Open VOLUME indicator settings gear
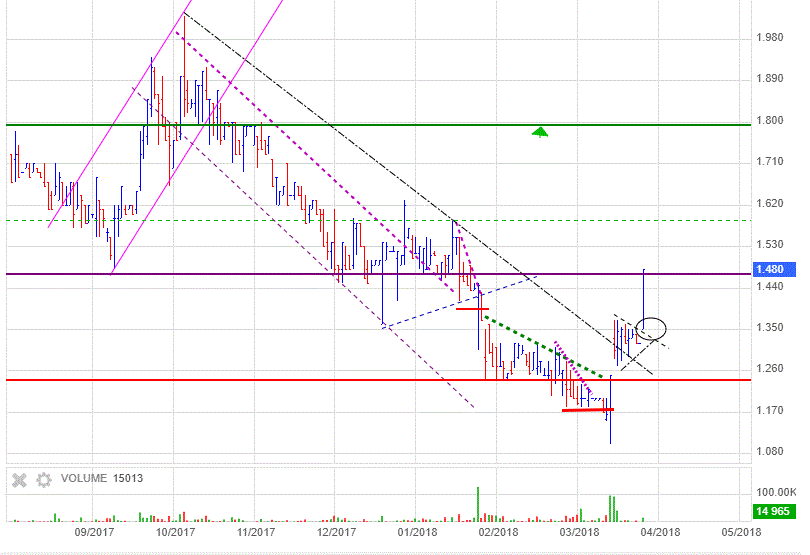 coord(44,480)
